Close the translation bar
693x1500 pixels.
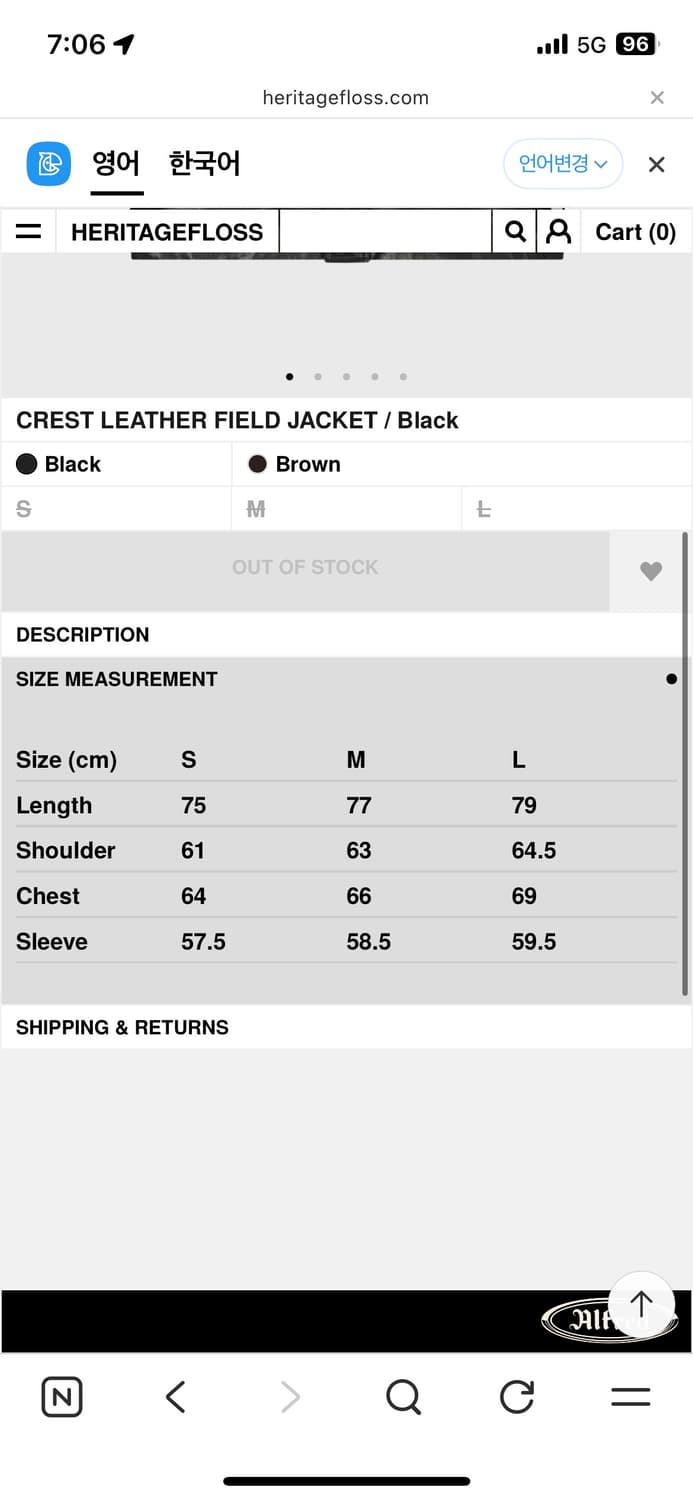pos(656,164)
